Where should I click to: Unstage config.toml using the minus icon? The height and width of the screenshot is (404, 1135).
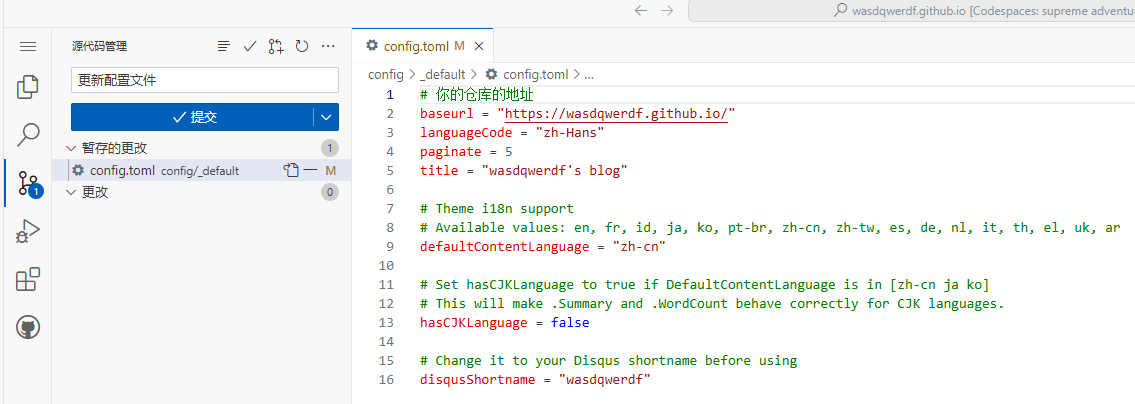pos(311,170)
